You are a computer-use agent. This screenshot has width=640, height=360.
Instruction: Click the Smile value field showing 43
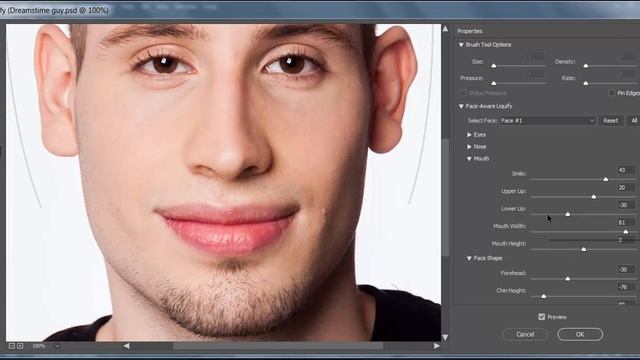coord(626,170)
